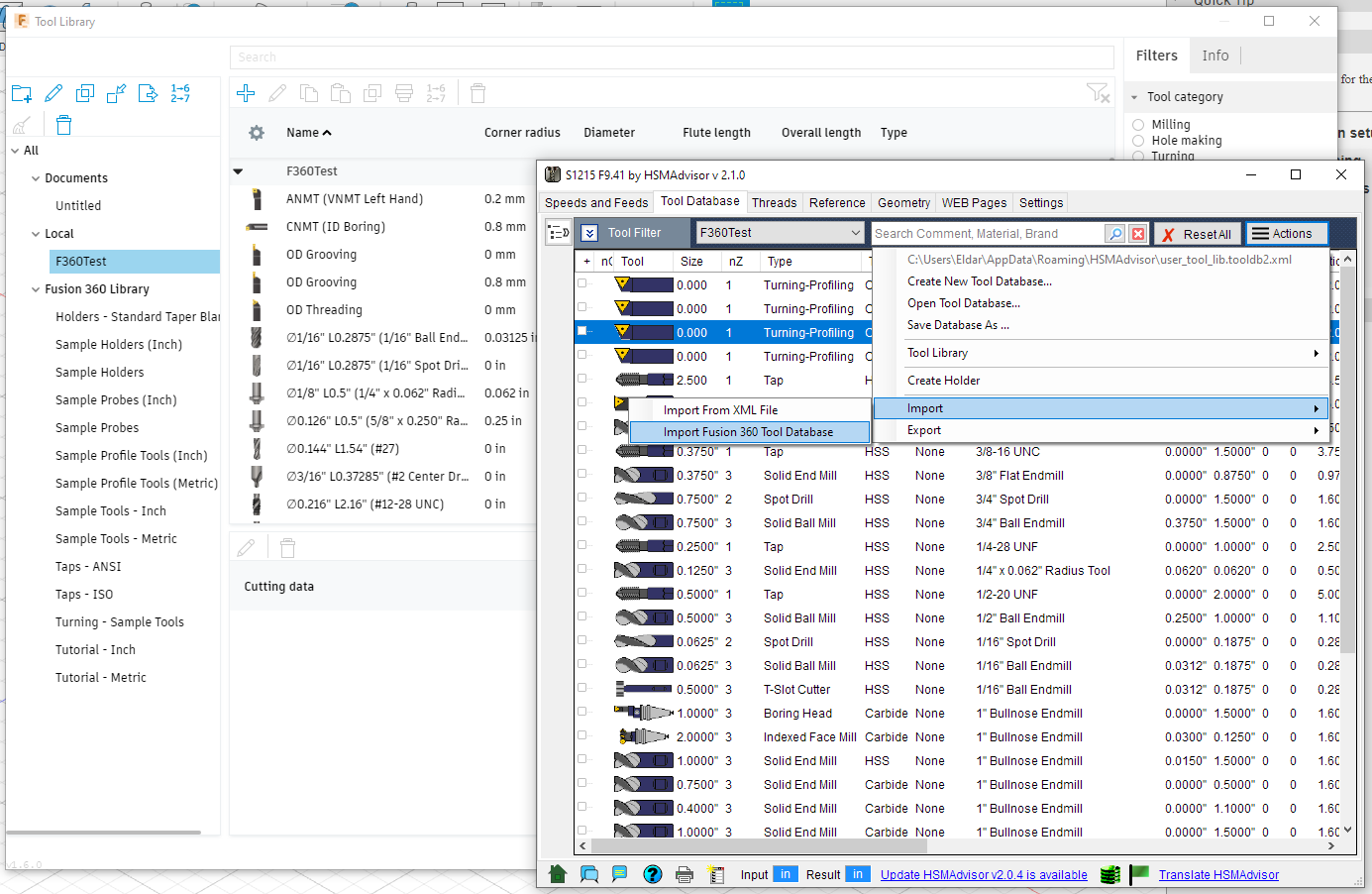
Task: Open the Update HSMAdvisor v2.0.4 link
Action: (984, 875)
